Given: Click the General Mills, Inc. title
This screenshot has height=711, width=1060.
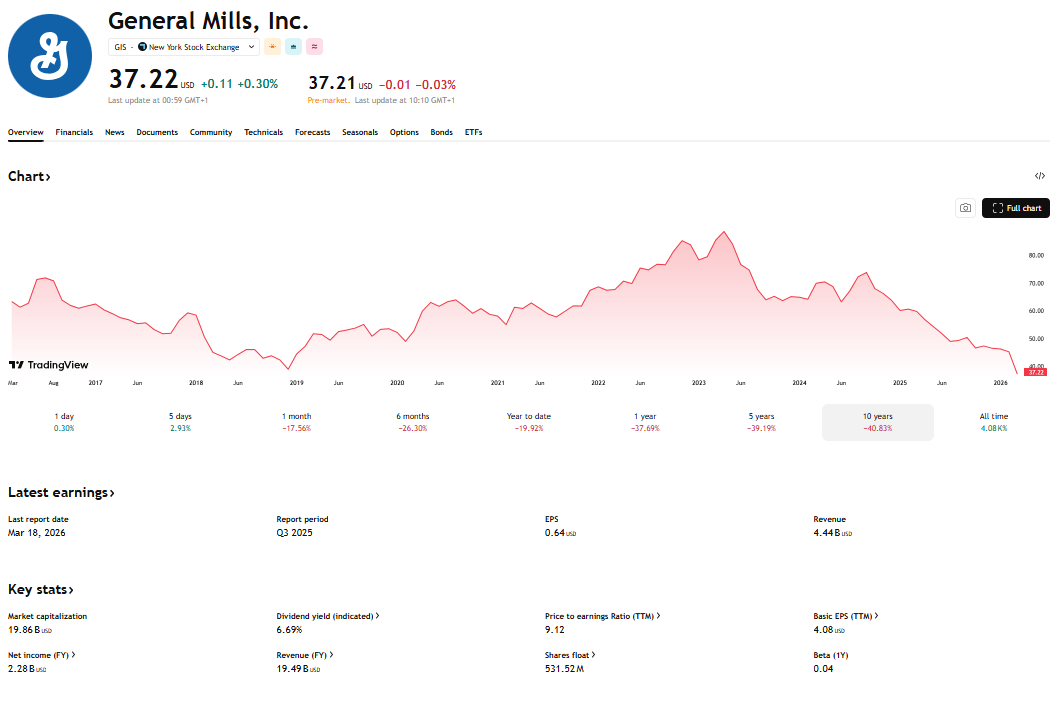Looking at the screenshot, I should pyautogui.click(x=208, y=22).
